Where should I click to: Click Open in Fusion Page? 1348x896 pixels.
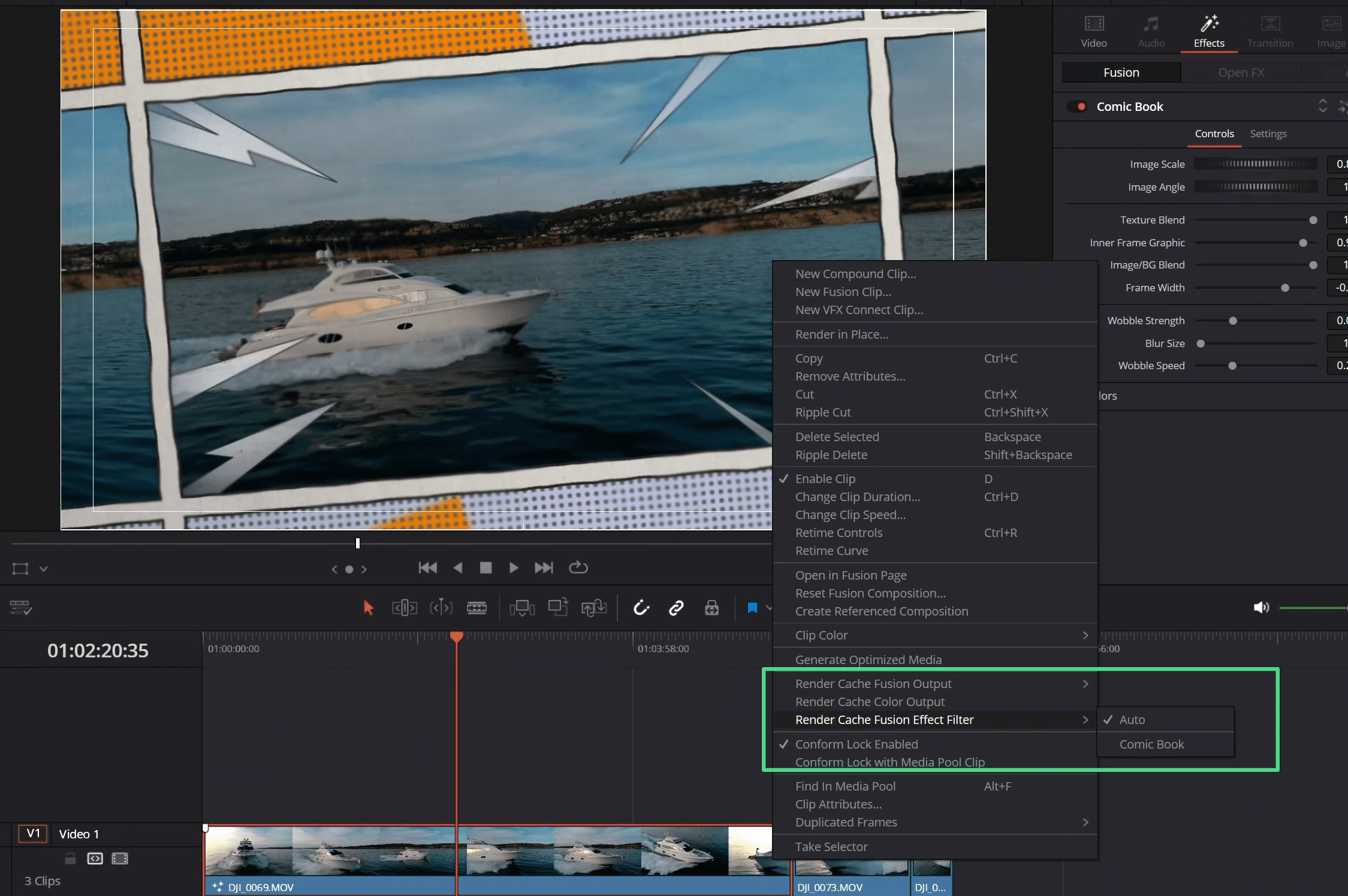click(851, 575)
